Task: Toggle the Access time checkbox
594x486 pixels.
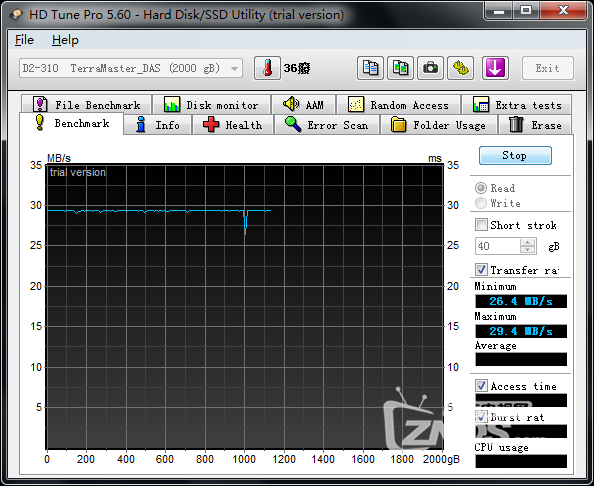Action: point(481,386)
